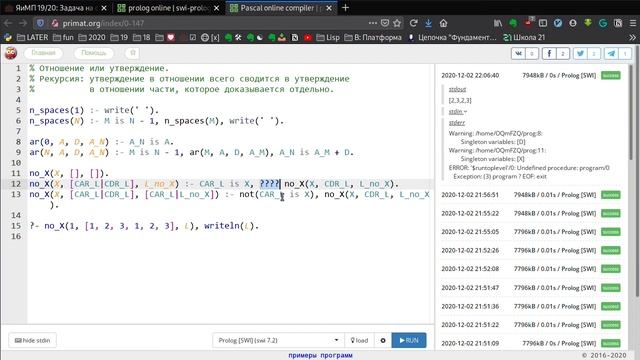This screenshot has width=640, height=360.
Task: Click the Grammarly G extension icon
Action: coord(603,23)
